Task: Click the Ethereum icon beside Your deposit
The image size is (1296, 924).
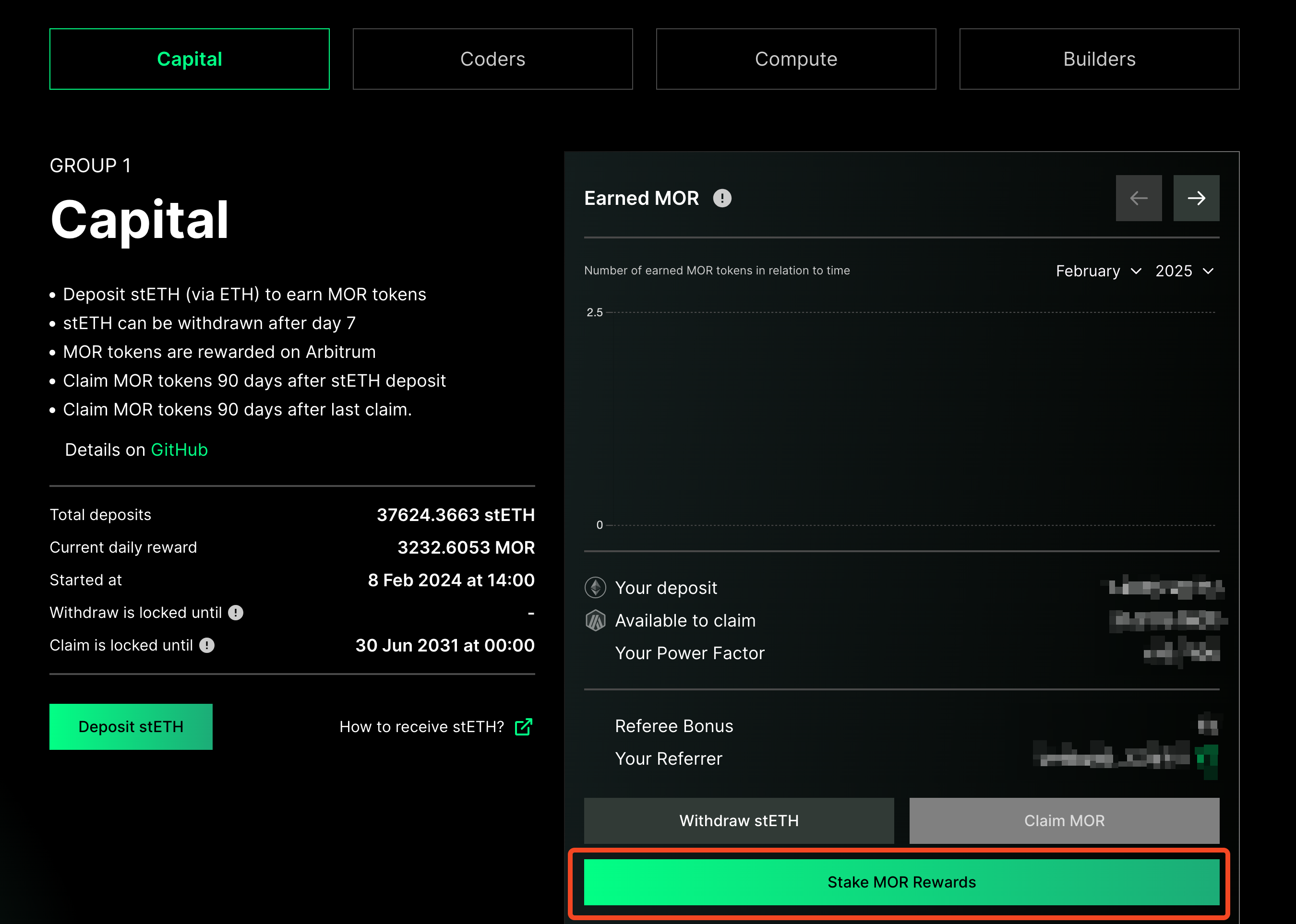Action: (595, 588)
